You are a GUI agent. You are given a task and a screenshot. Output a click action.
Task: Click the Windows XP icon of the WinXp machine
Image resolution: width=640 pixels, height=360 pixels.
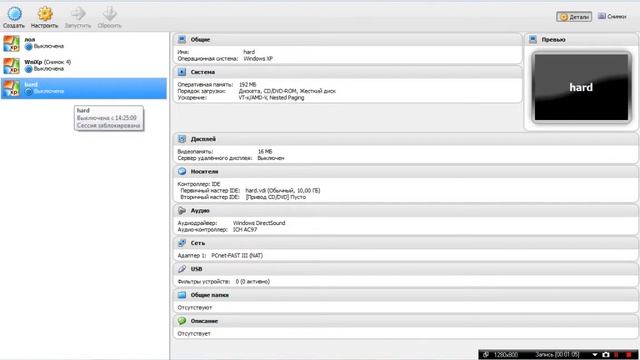11,66
